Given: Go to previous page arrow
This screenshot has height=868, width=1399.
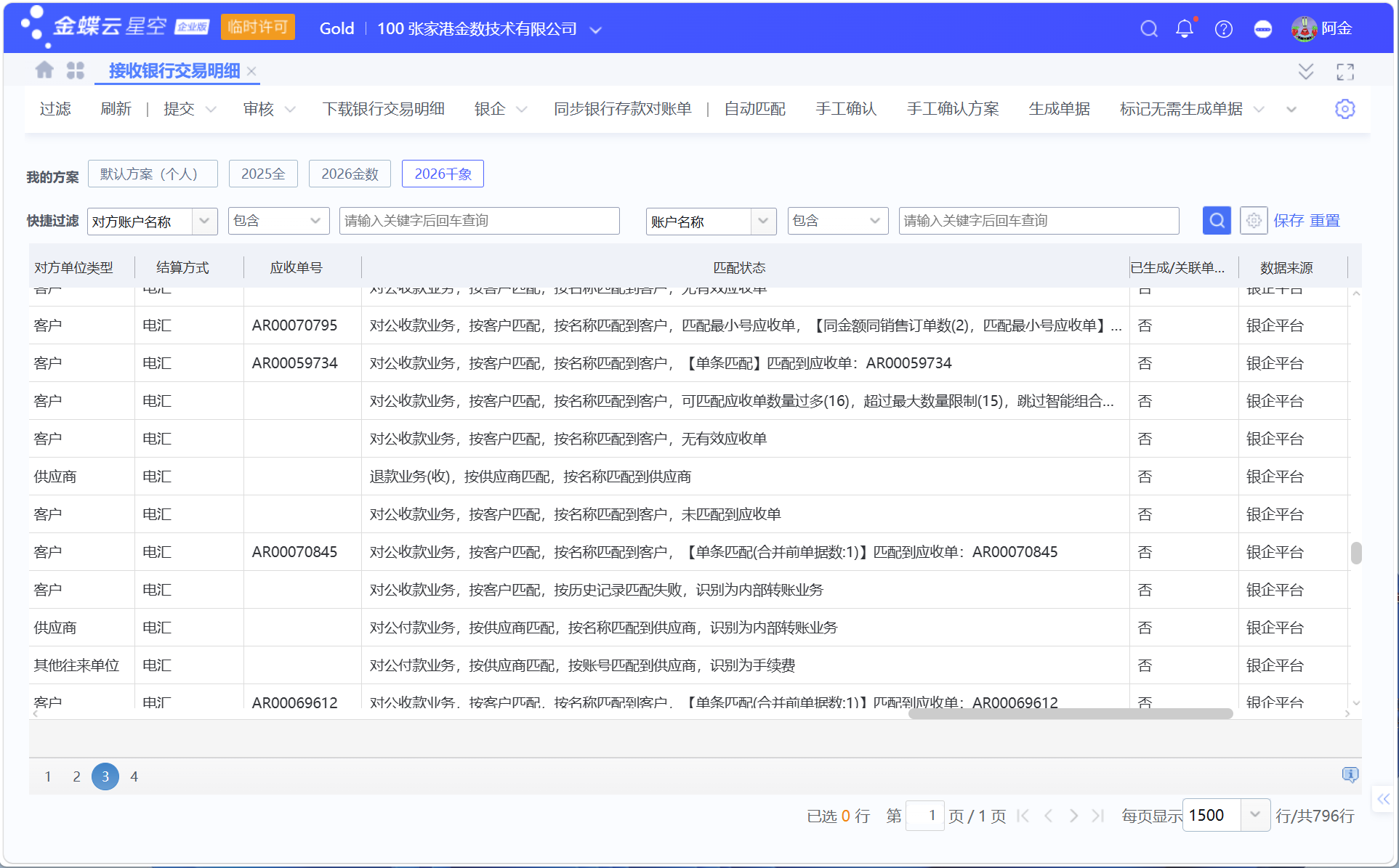Looking at the screenshot, I should pos(1048,816).
